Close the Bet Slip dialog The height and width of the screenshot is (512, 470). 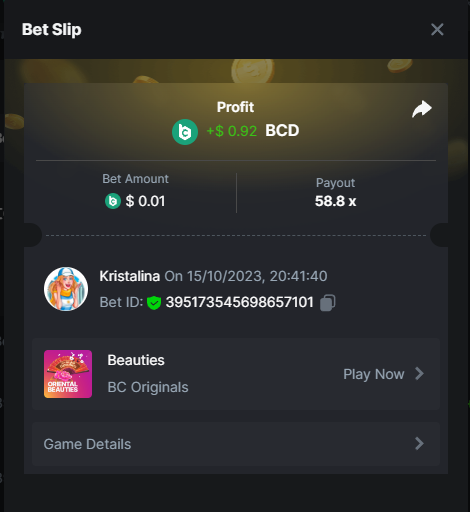click(437, 29)
